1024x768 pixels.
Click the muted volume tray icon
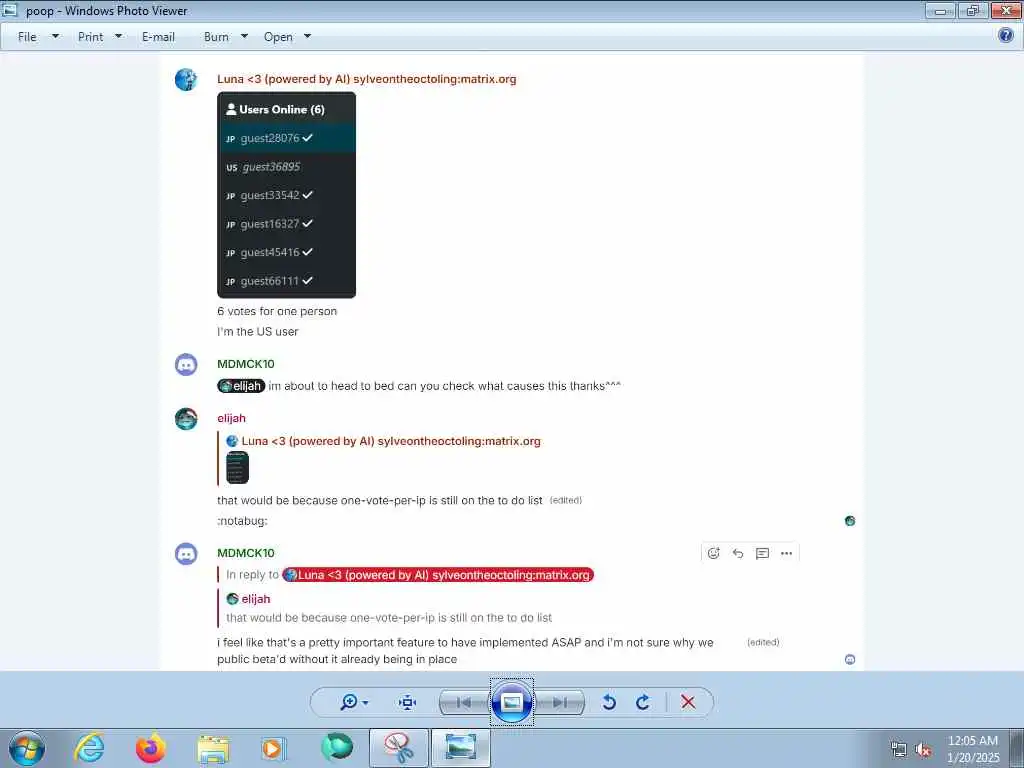[x=923, y=750]
